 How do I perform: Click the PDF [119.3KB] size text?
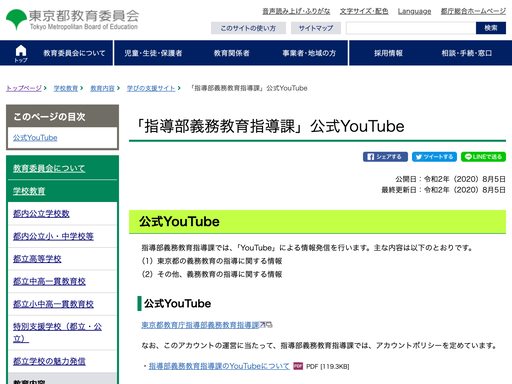coord(328,367)
